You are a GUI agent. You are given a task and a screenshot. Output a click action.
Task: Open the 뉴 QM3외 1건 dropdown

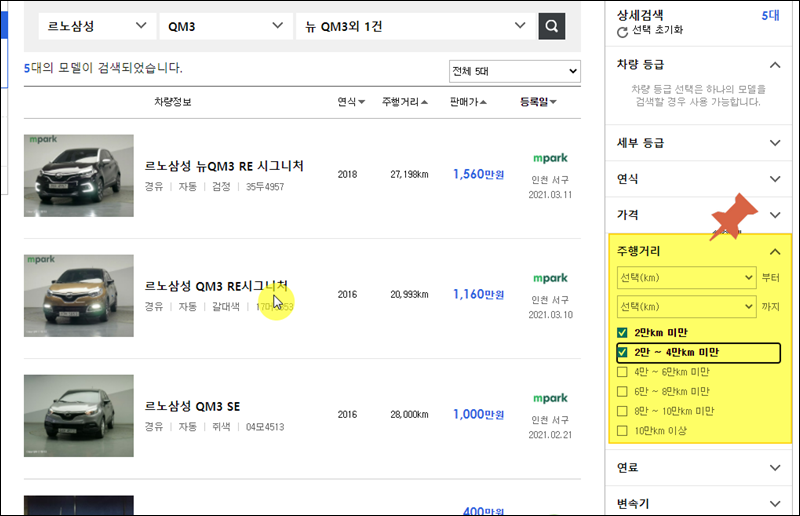[x=415, y=26]
